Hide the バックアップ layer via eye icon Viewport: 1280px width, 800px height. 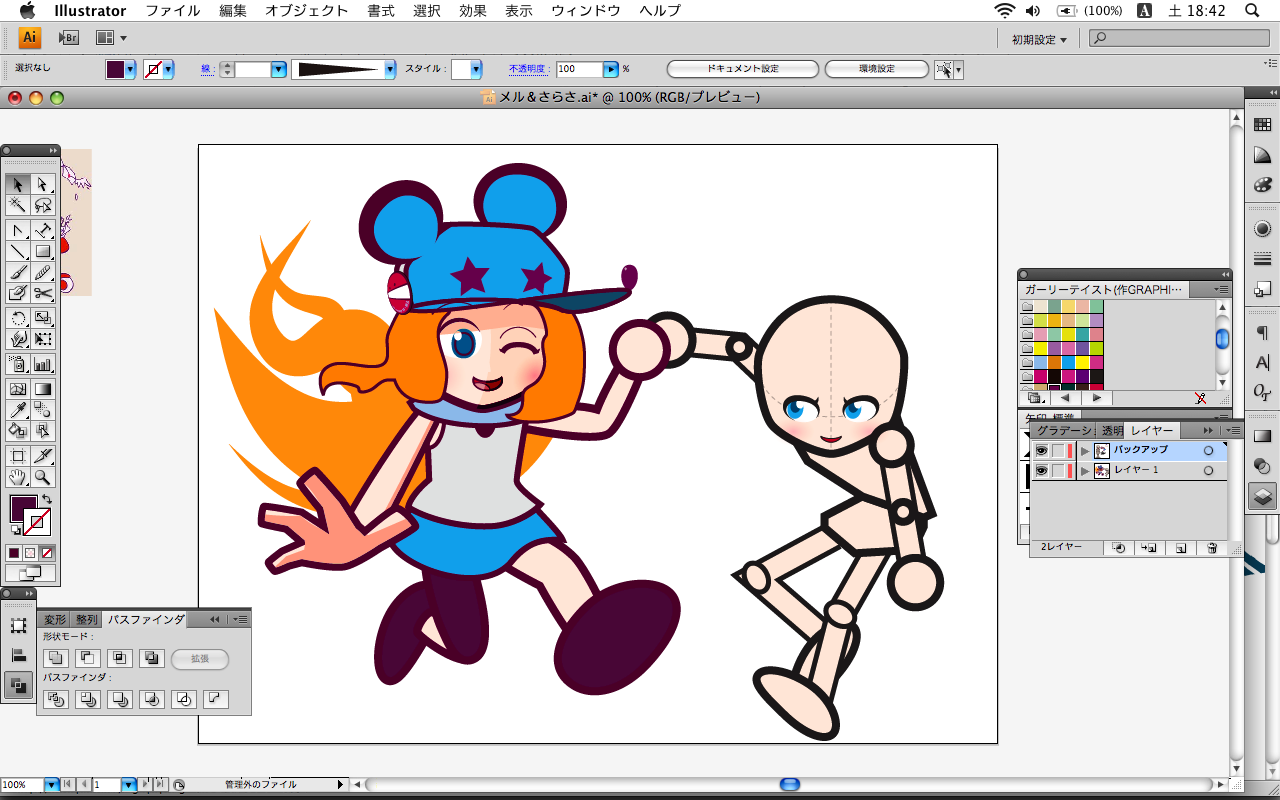(x=1041, y=451)
